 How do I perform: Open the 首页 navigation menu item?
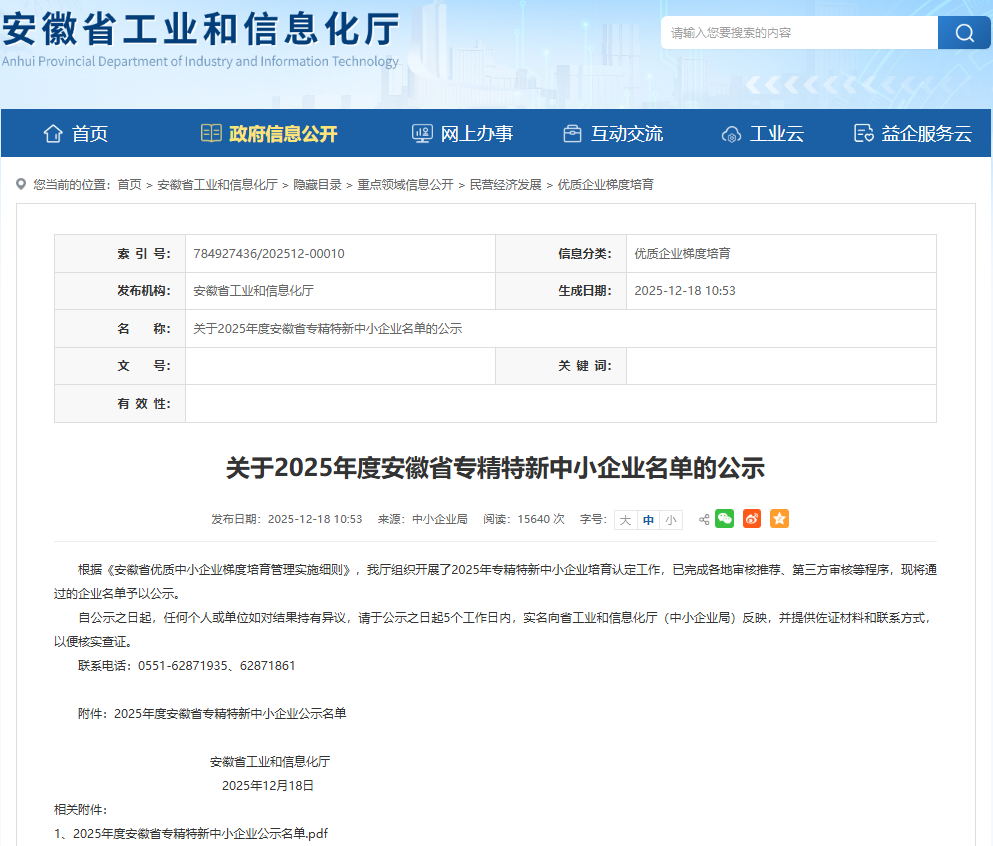(x=90, y=134)
